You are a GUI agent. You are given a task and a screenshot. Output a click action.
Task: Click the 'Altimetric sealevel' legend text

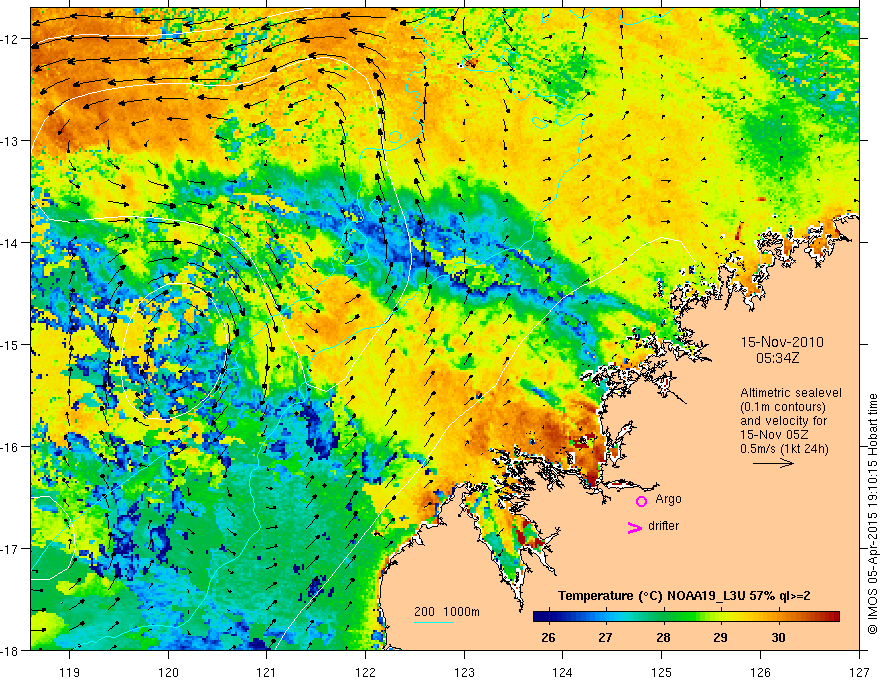[x=791, y=393]
